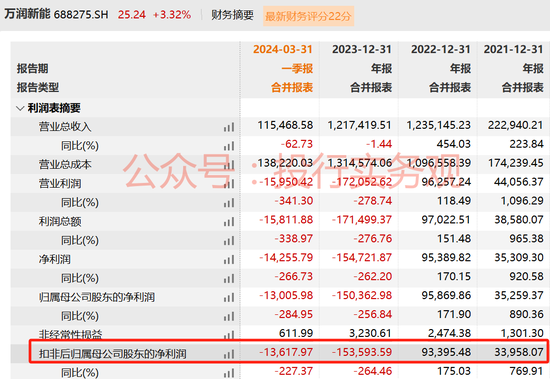
Task: Click the value -14,255.79
Action: [286, 258]
